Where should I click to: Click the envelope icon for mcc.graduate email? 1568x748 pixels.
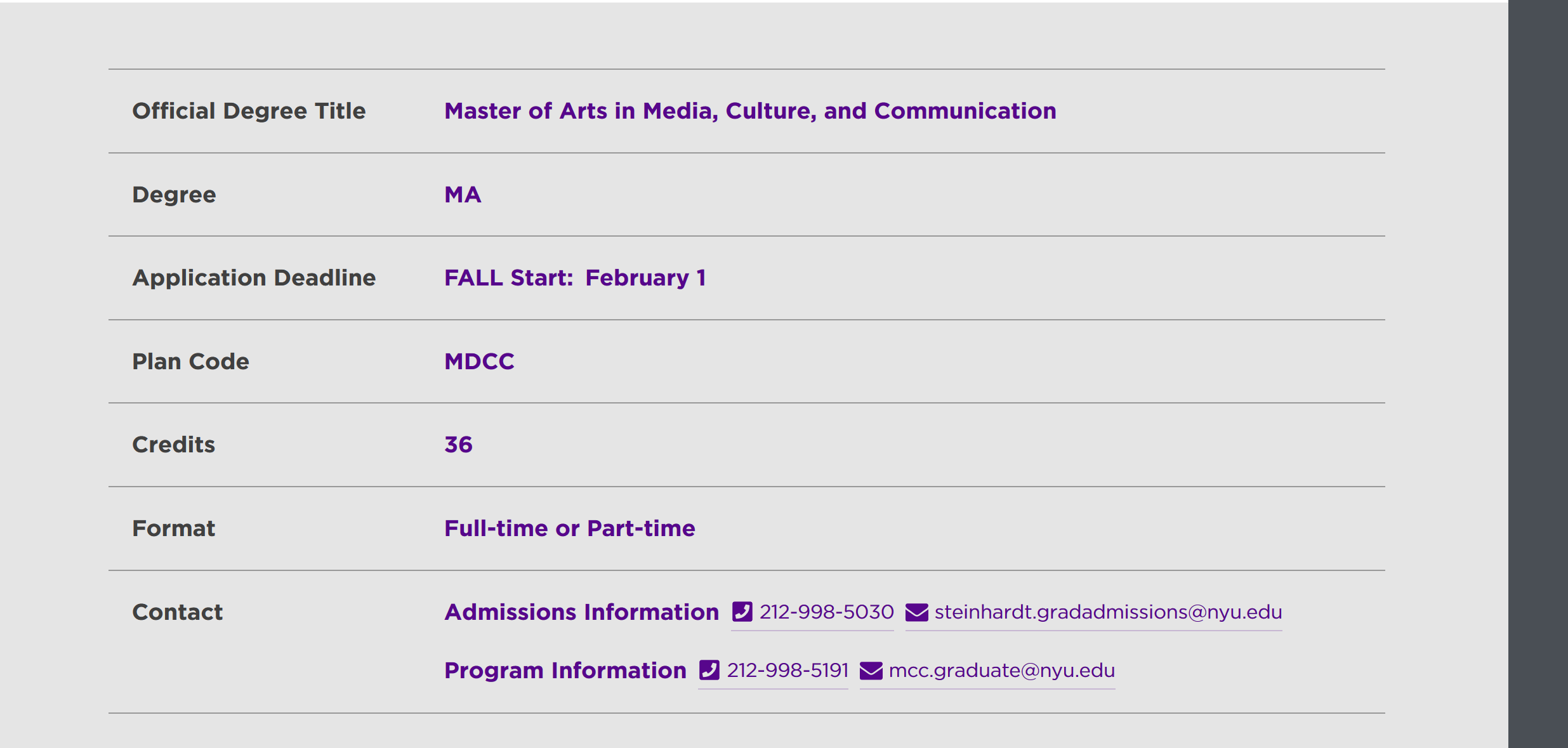(871, 671)
